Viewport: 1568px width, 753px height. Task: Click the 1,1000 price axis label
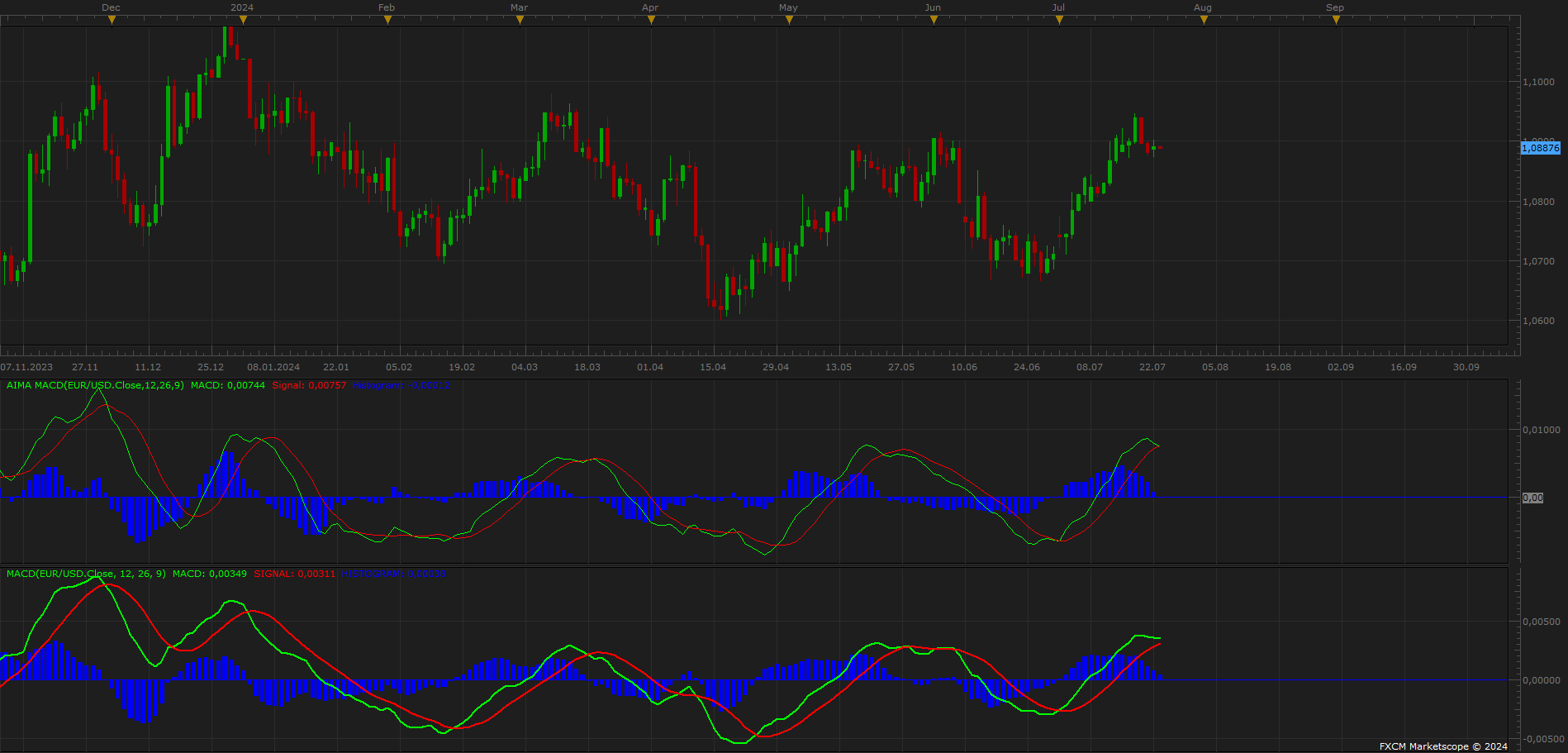[1538, 82]
